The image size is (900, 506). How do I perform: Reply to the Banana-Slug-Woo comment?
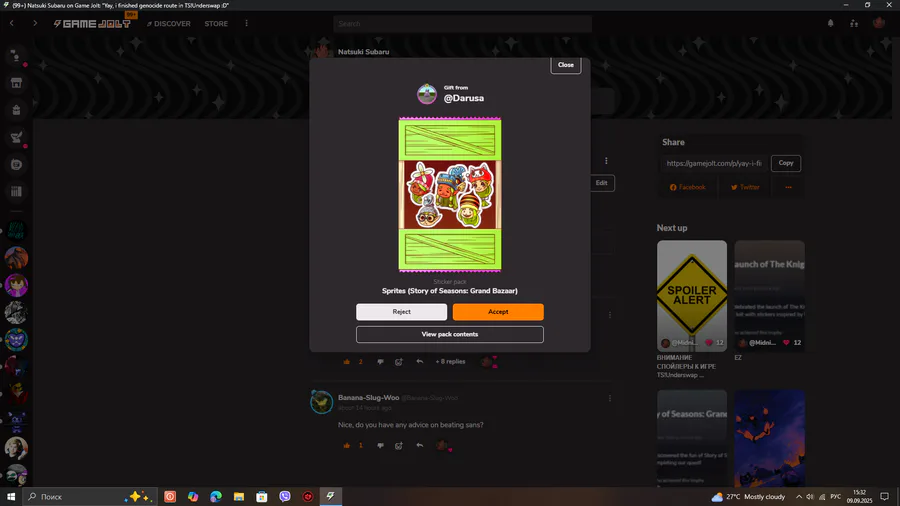tap(420, 445)
